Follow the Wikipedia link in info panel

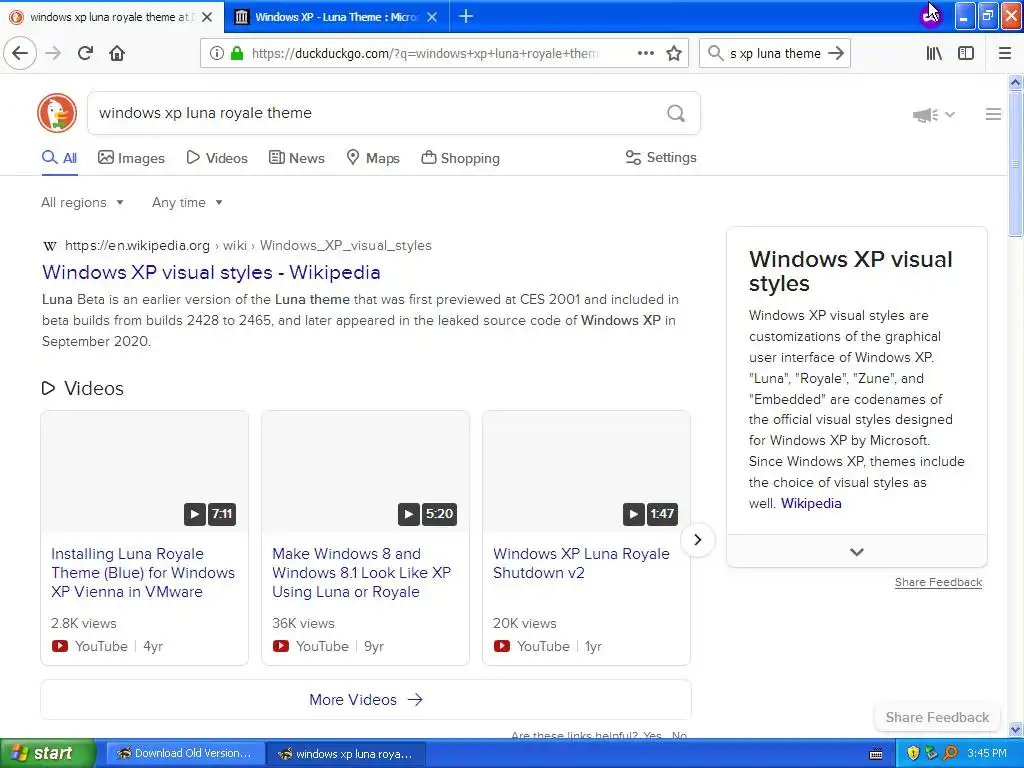click(811, 504)
